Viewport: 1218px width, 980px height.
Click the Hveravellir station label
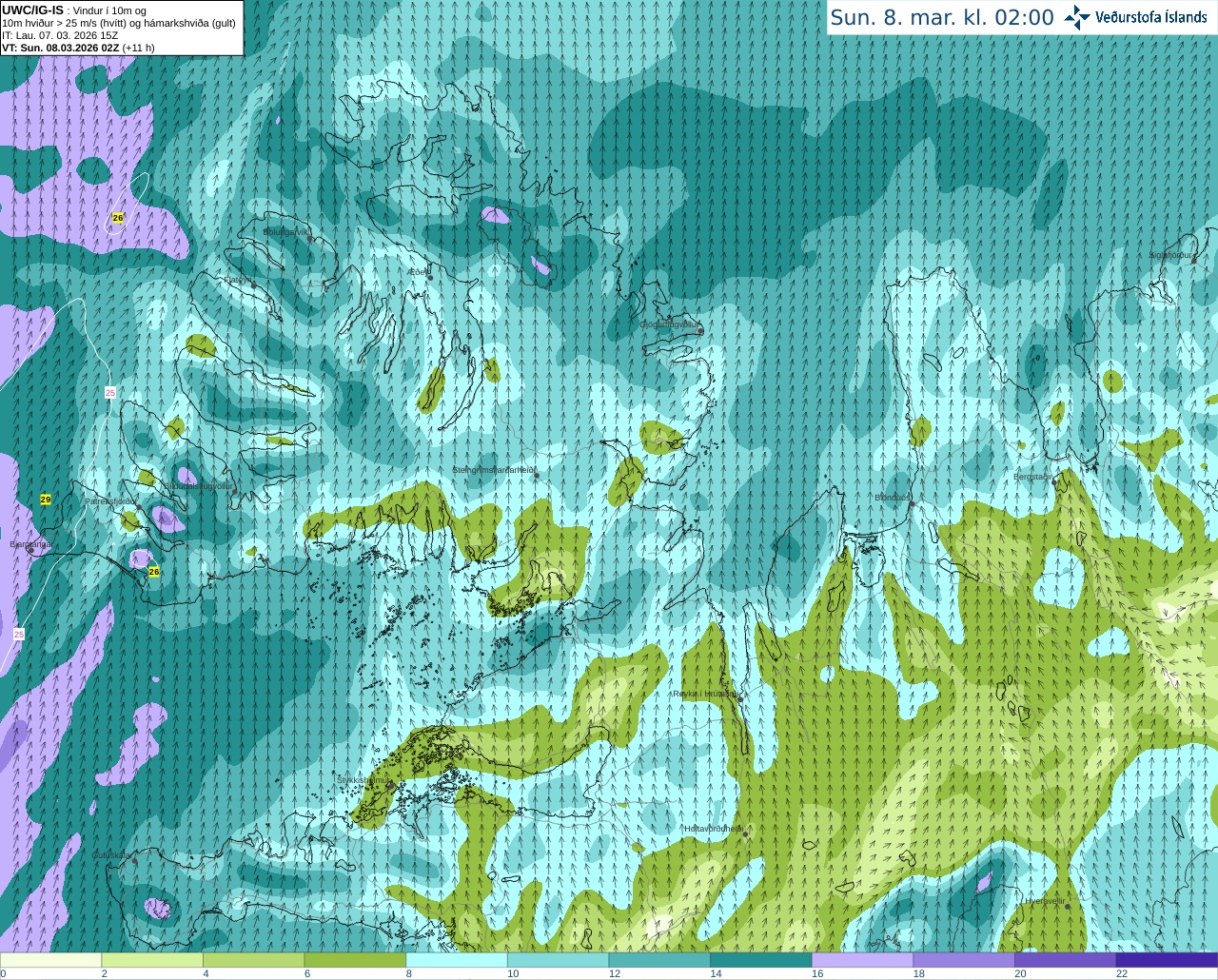tap(1045, 901)
